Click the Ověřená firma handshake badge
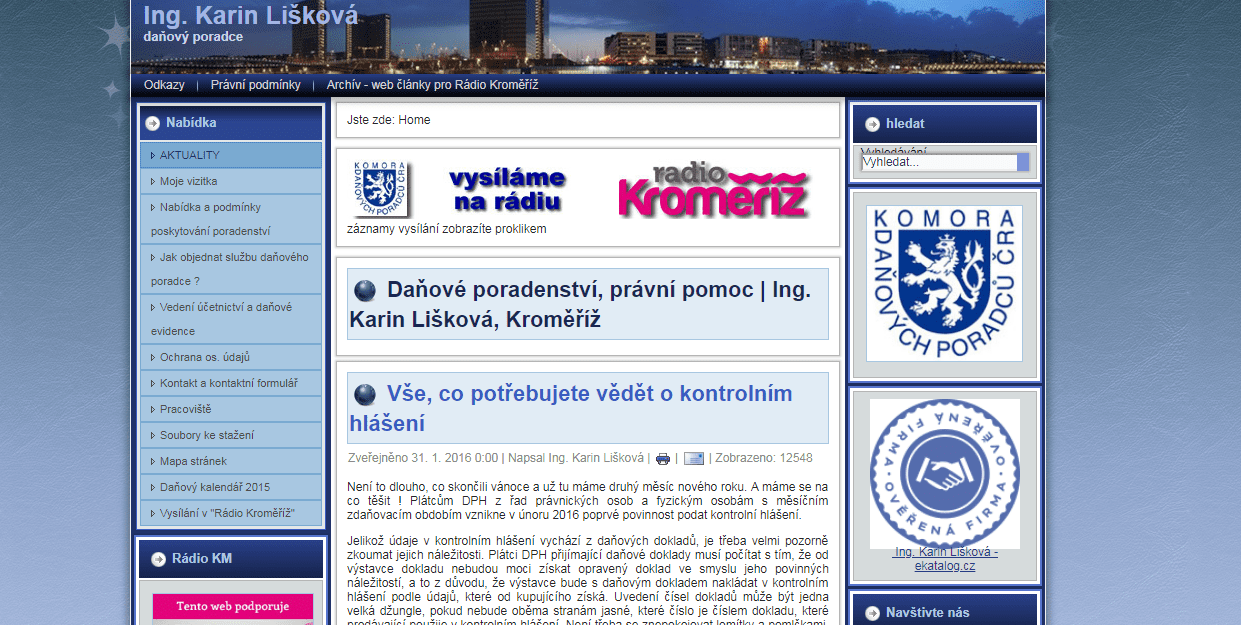1241x625 pixels. 944,472
